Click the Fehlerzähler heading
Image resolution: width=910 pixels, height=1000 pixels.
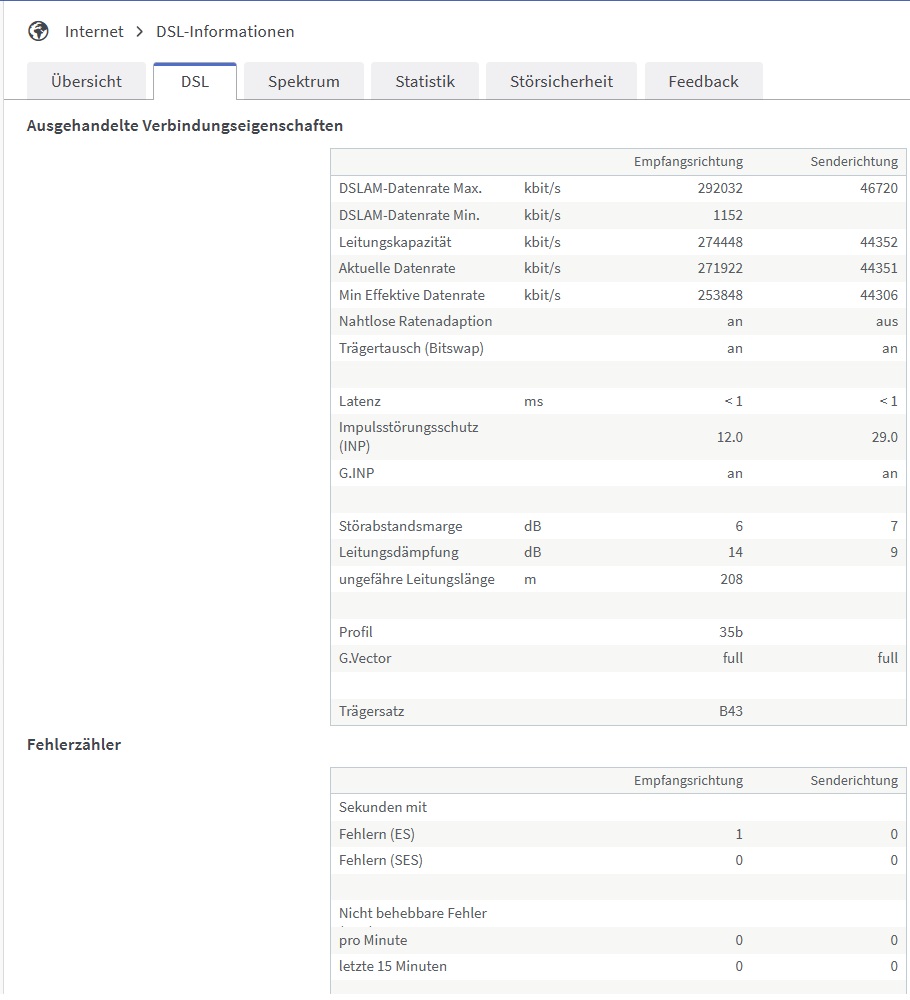(74, 744)
